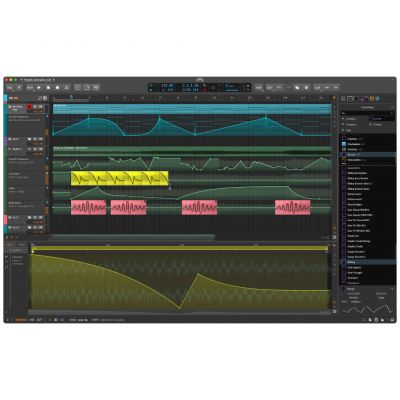This screenshot has height=400, width=400.
Task: Enable the global Record button in transport
Action: (57, 88)
